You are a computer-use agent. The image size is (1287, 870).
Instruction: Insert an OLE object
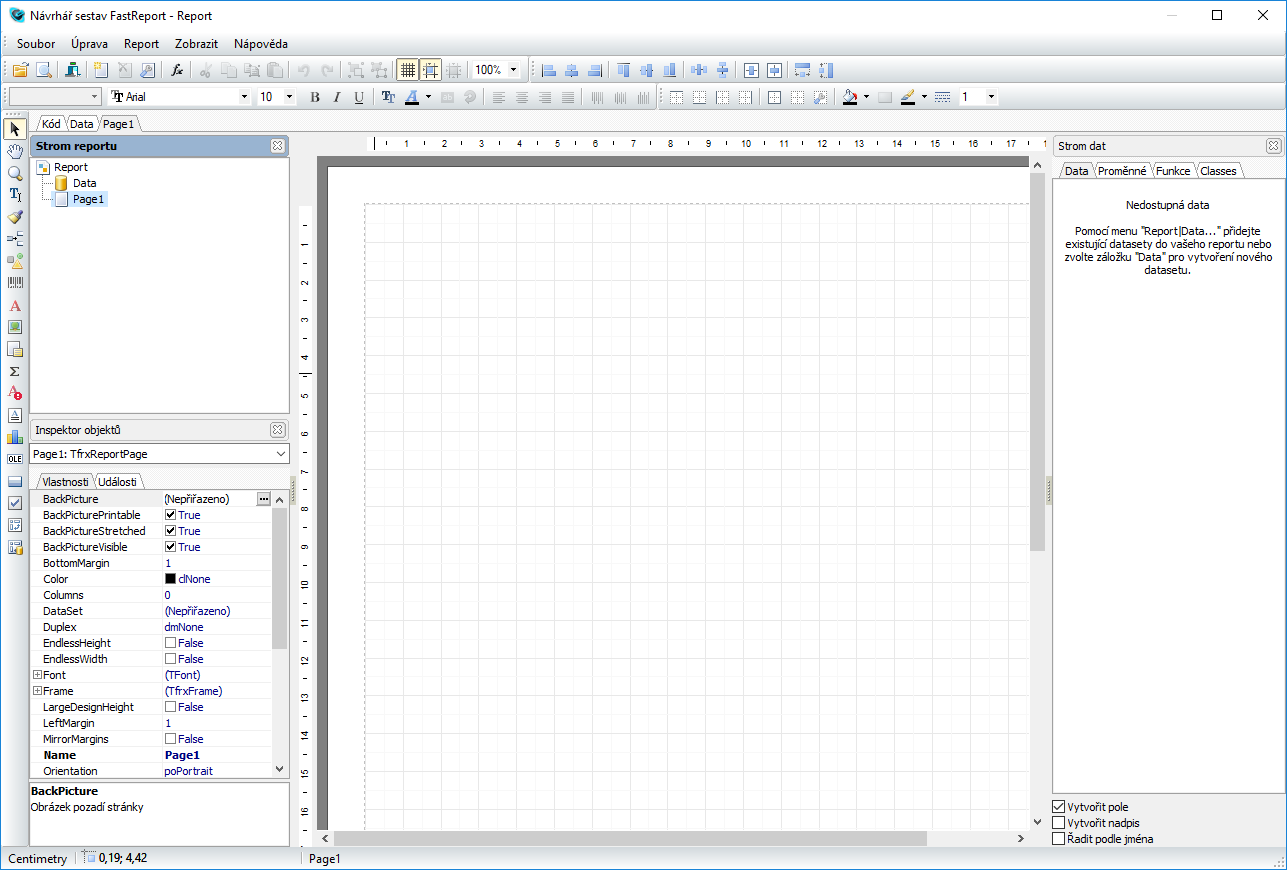(x=15, y=459)
